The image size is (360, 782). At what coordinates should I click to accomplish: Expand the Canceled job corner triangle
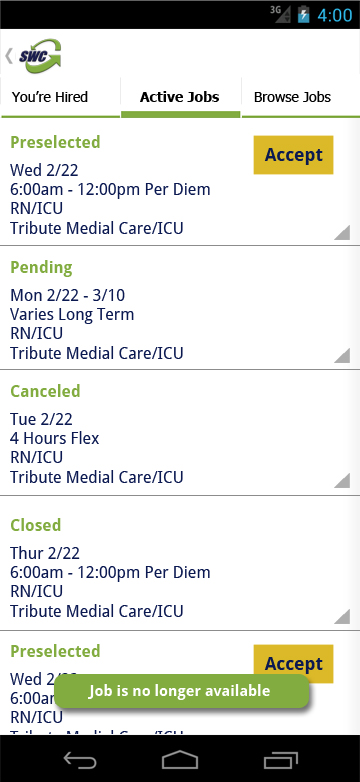342,480
